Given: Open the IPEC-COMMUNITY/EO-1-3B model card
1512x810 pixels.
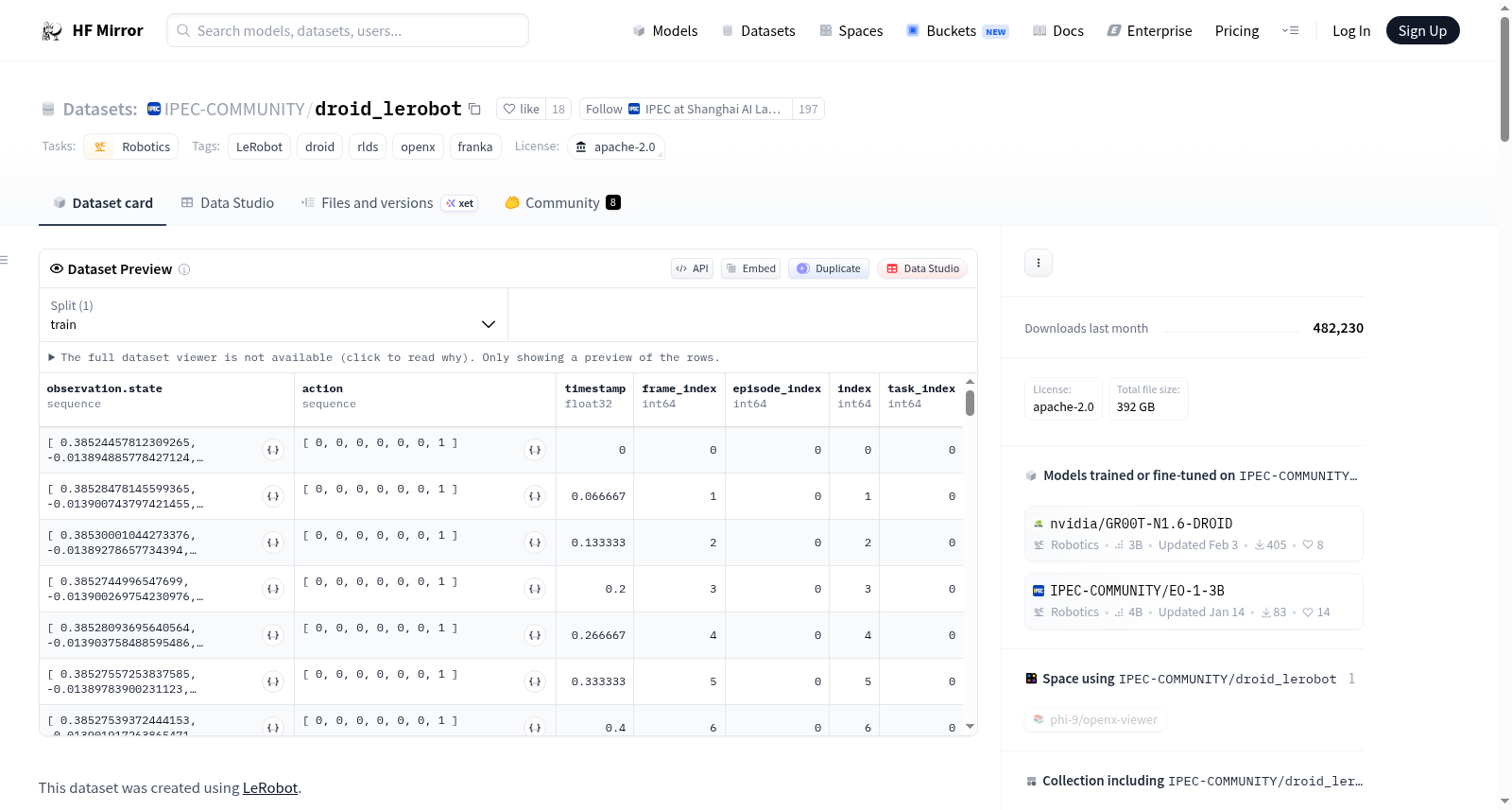Looking at the screenshot, I should pyautogui.click(x=1194, y=601).
